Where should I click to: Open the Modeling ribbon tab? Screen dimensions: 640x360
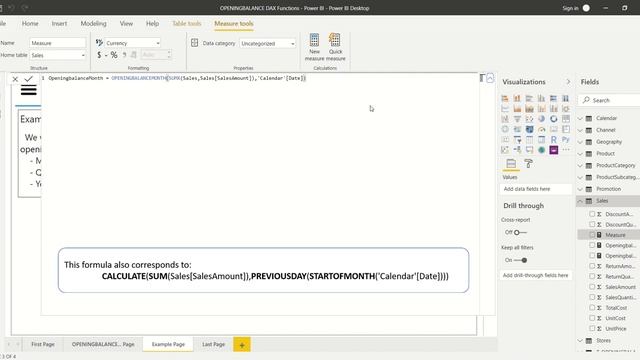[x=93, y=24]
